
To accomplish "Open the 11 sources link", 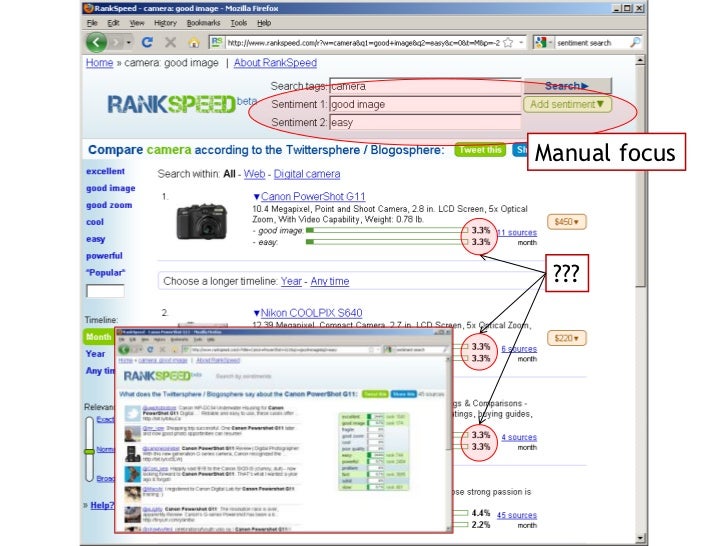I will click(x=517, y=233).
